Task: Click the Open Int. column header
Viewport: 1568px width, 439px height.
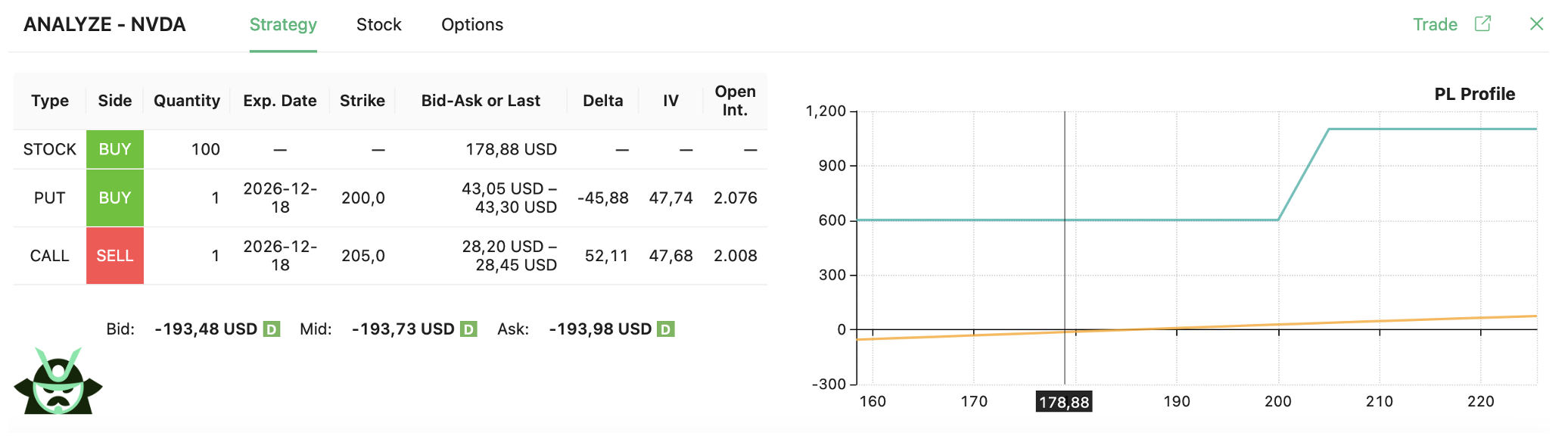Action: click(x=734, y=101)
